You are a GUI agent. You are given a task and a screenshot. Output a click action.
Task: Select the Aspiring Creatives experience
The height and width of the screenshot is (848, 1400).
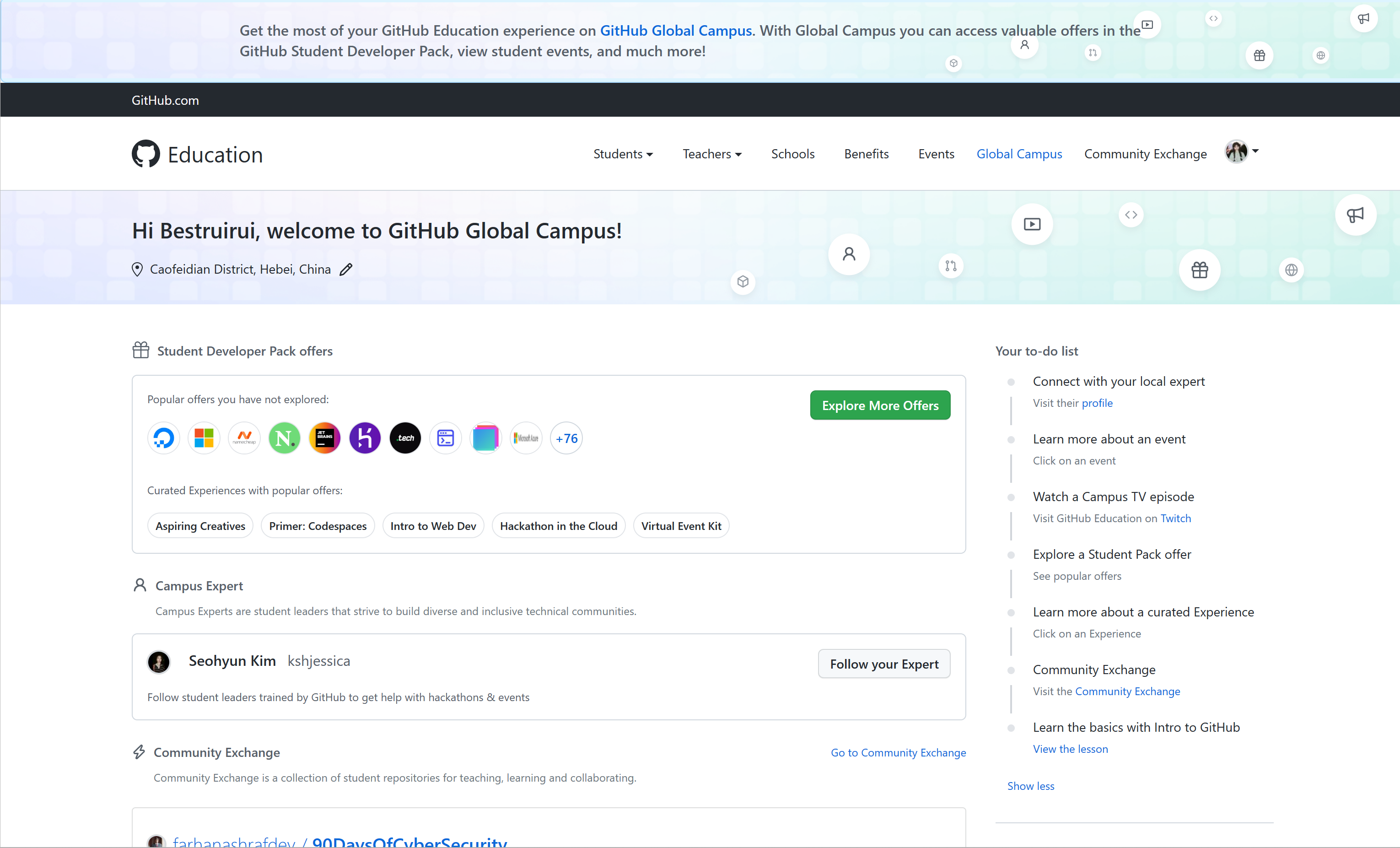point(200,526)
